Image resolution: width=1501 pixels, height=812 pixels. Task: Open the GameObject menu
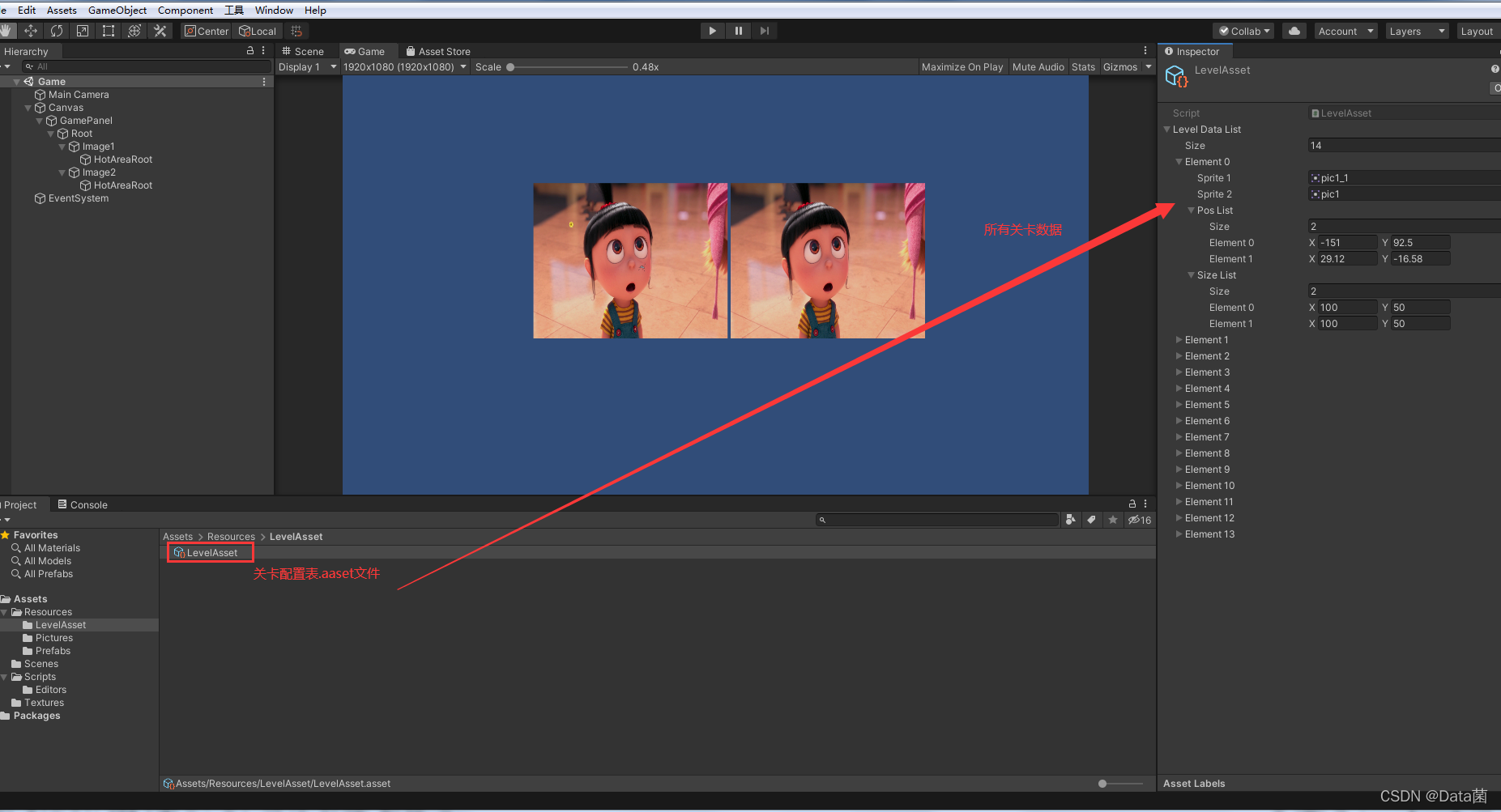pyautogui.click(x=117, y=10)
